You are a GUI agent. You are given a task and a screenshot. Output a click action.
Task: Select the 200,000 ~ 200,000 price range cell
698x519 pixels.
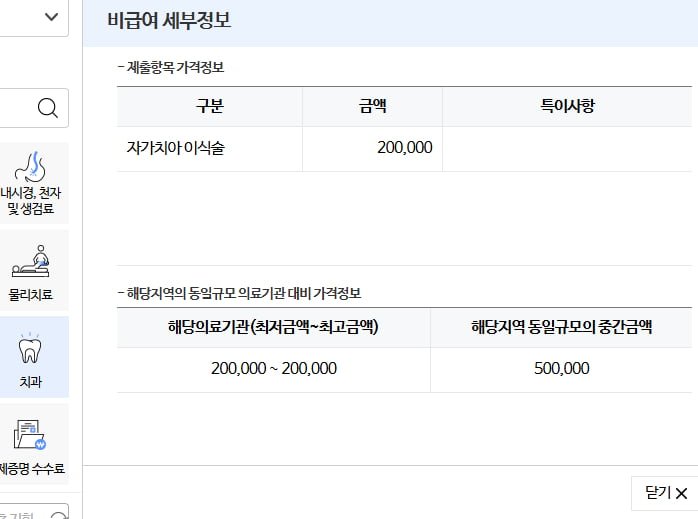pos(274,369)
